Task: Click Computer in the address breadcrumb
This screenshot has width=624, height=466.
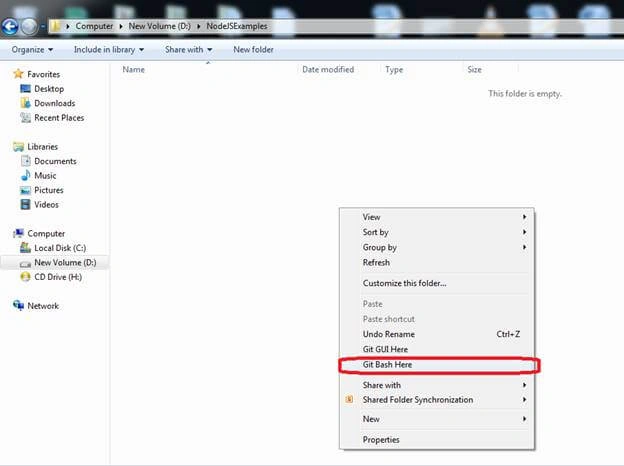Action: (x=94, y=26)
